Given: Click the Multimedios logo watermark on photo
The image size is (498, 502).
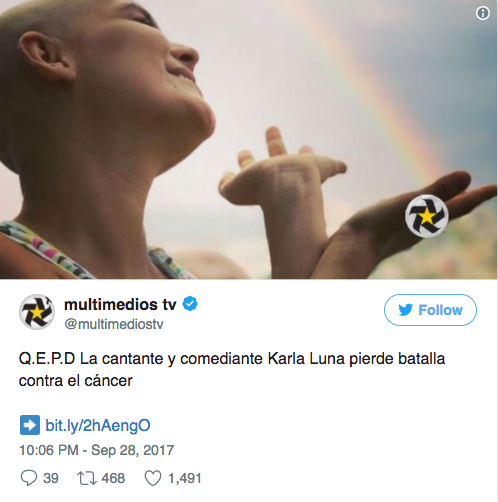Looking at the screenshot, I should point(427,216).
